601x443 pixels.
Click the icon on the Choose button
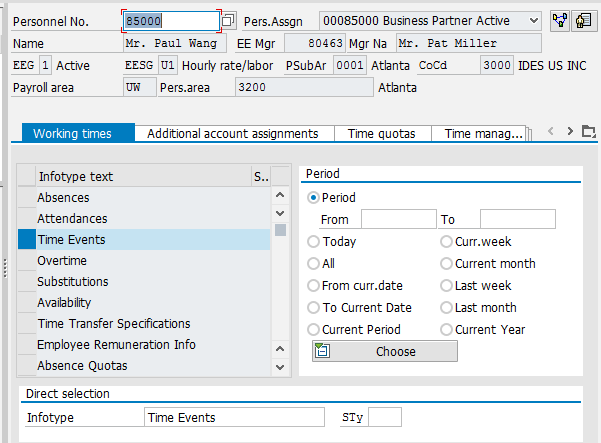(x=322, y=351)
